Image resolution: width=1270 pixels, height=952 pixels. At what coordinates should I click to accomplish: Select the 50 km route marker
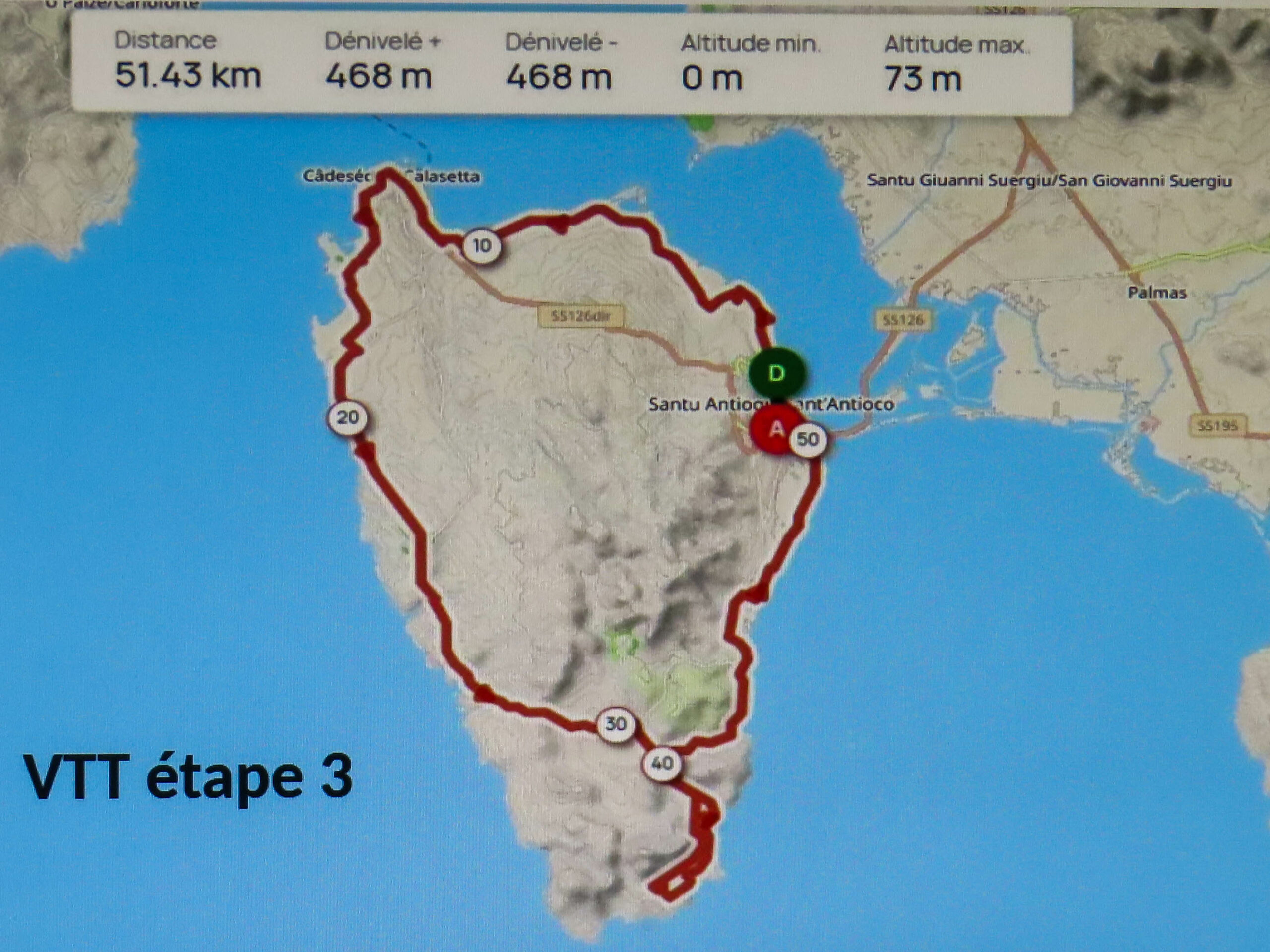pos(808,440)
